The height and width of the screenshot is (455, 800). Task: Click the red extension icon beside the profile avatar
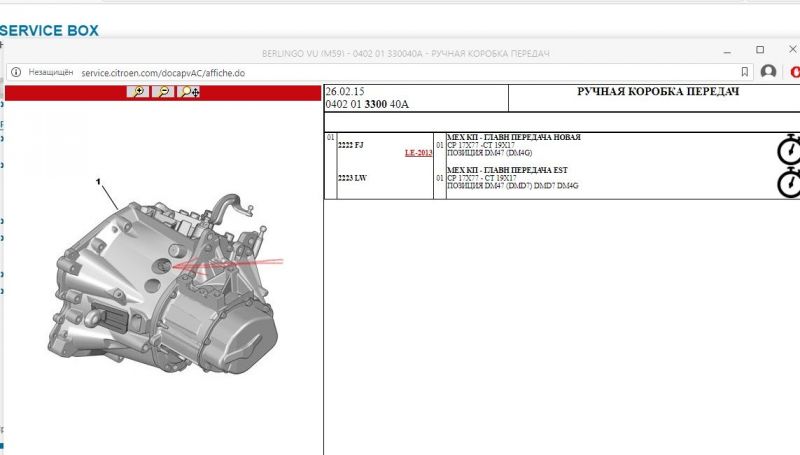795,72
